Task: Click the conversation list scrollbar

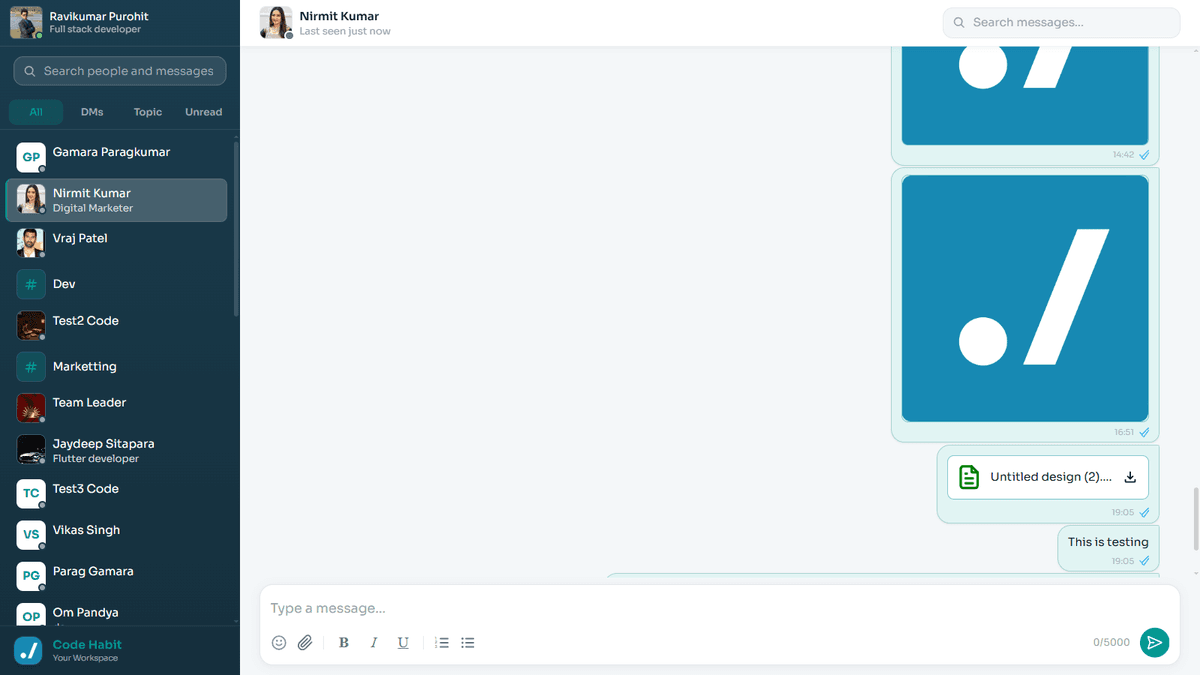Action: pos(236,230)
